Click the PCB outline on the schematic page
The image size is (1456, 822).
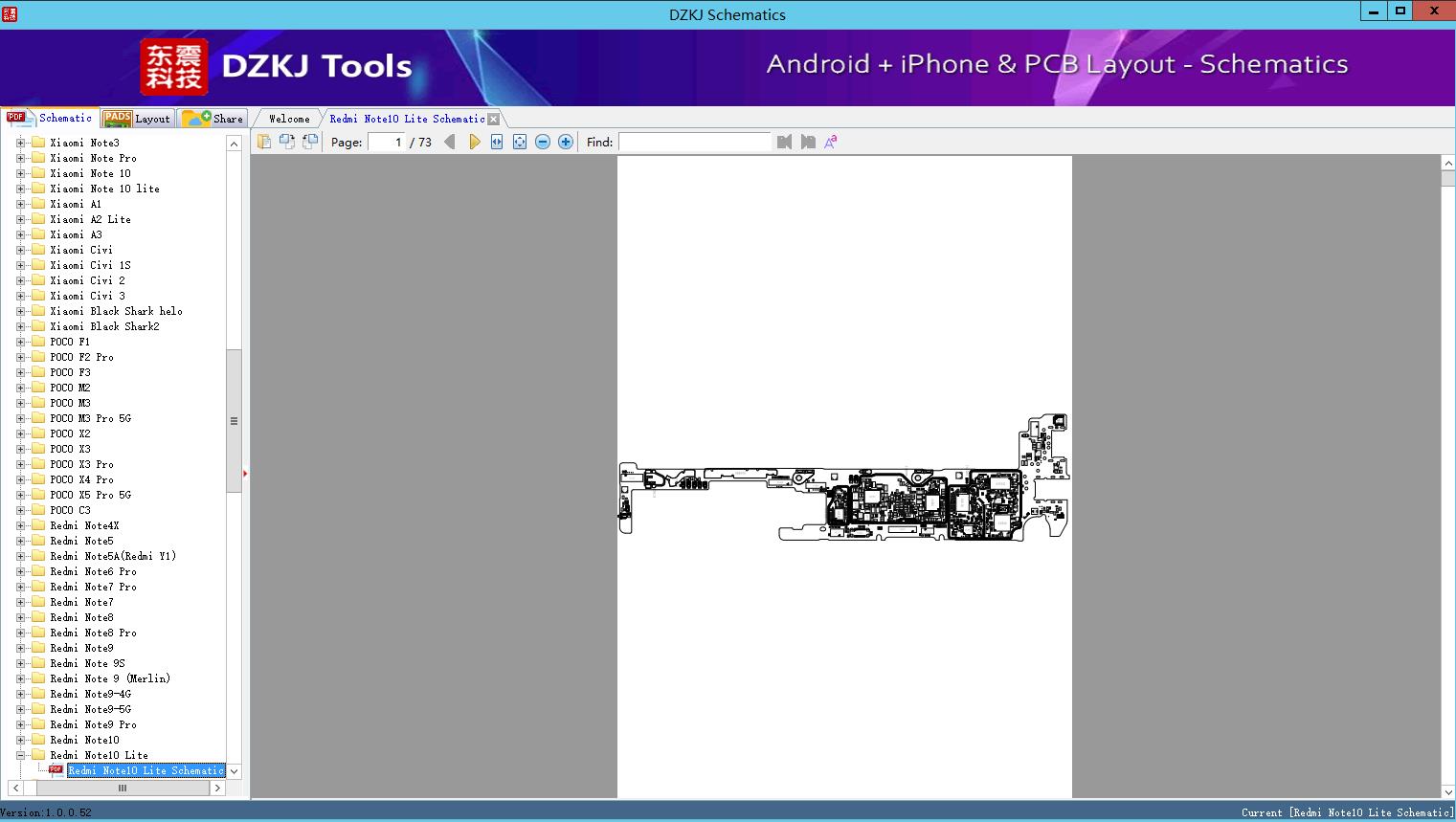tap(843, 478)
